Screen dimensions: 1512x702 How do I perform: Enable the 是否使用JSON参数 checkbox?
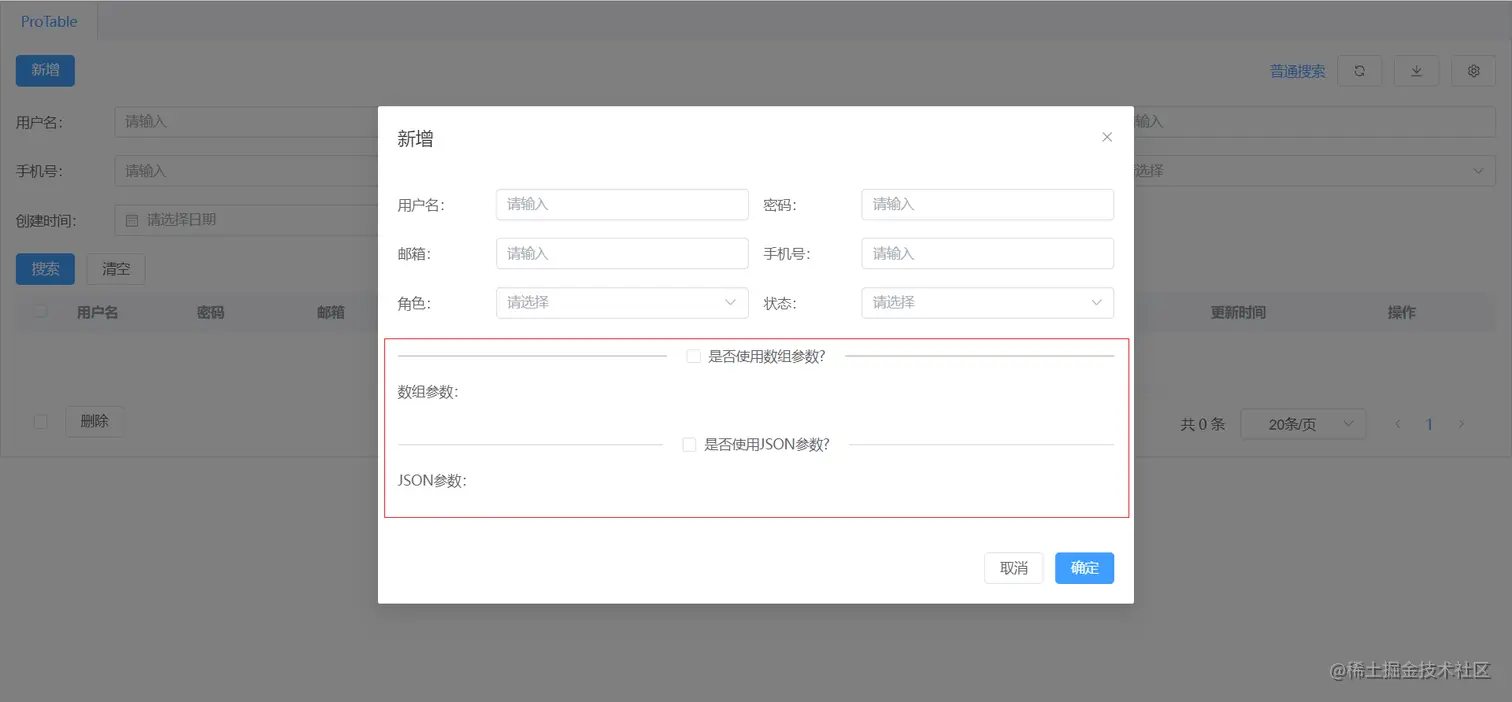689,445
